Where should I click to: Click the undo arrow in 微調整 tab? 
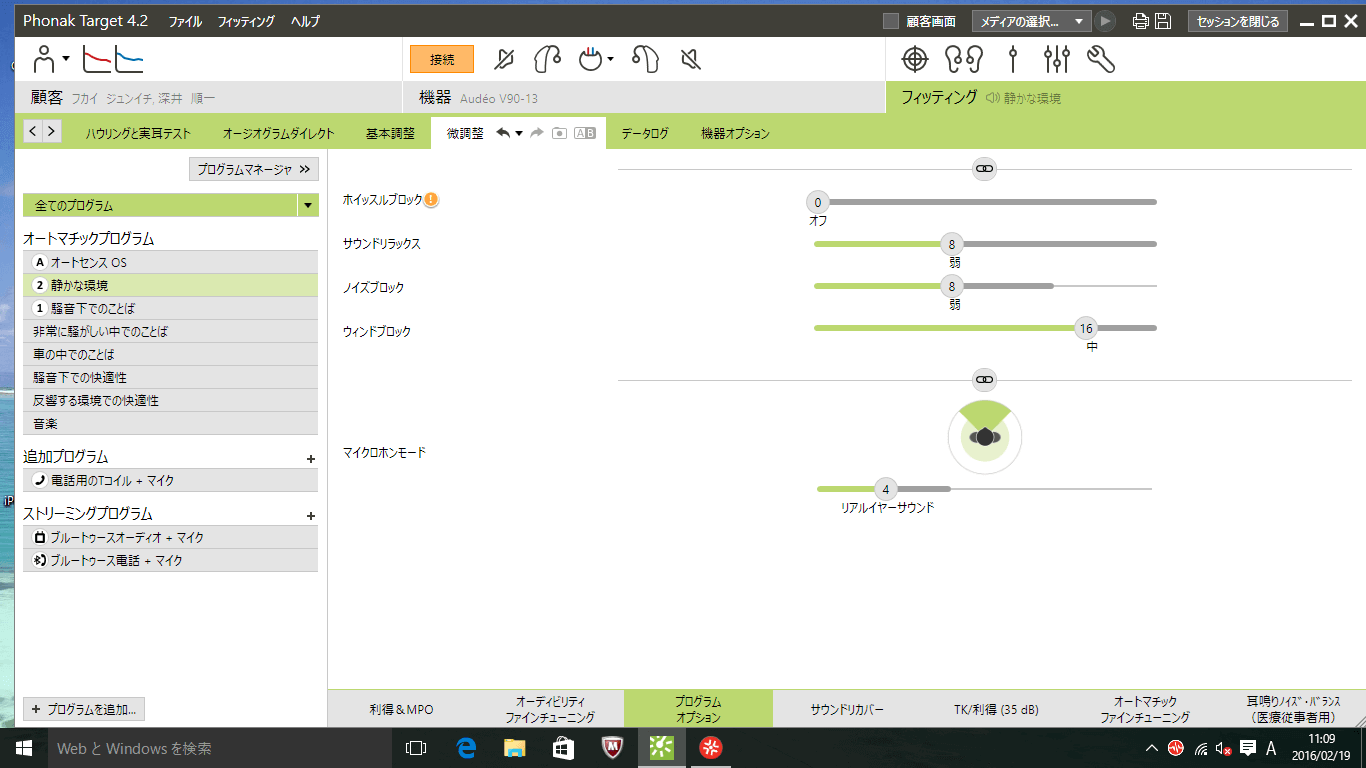tap(504, 133)
